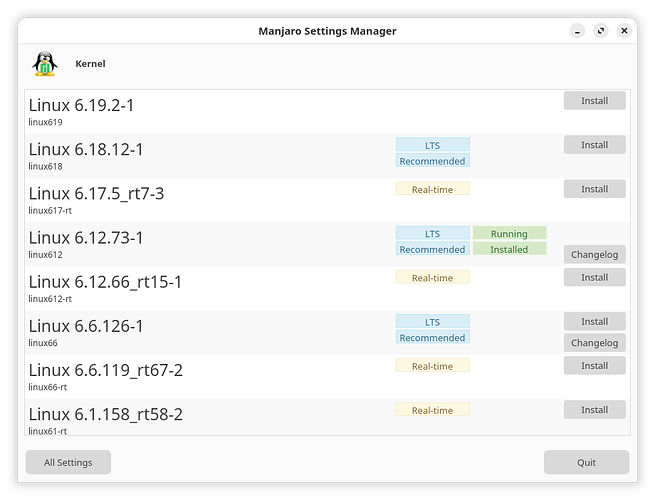Install Linux 6.12.66_rt15-1 kernel
This screenshot has width=655, height=500.
click(594, 277)
